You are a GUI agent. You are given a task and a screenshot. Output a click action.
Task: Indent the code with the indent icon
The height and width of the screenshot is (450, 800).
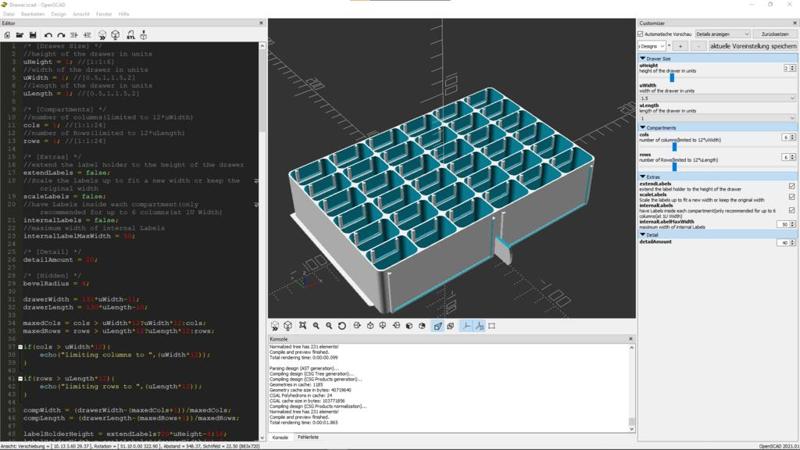click(87, 35)
